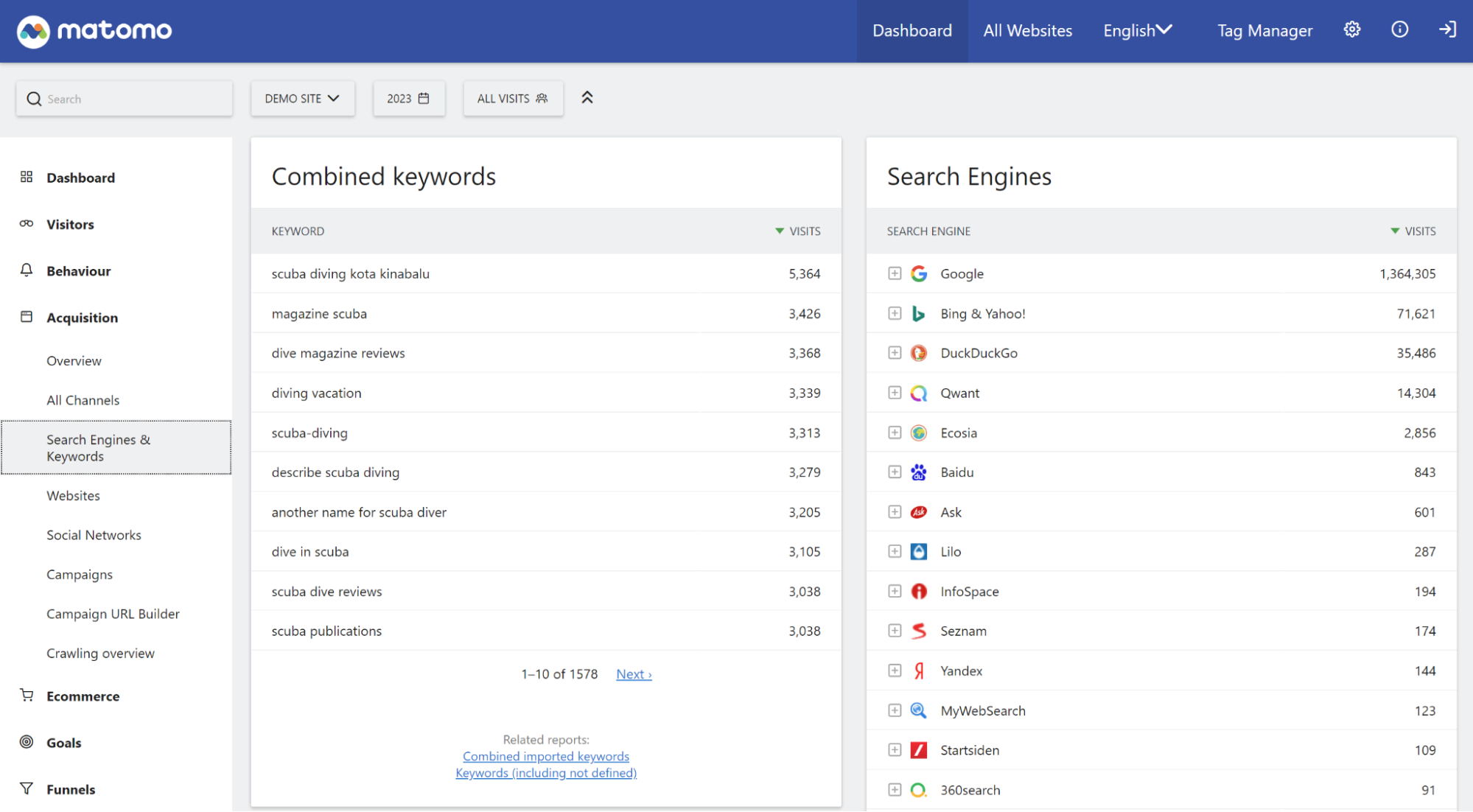This screenshot has width=1473, height=812.
Task: Open the DEMO SITE selector dropdown
Action: coord(302,97)
